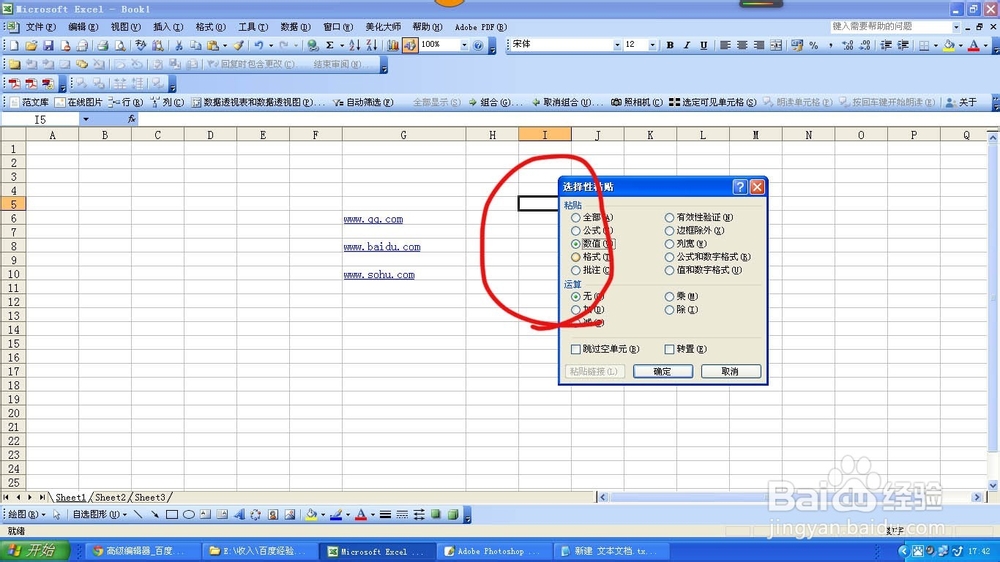Click the Copy icon
Viewport: 1000px width, 562px height.
(x=196, y=45)
